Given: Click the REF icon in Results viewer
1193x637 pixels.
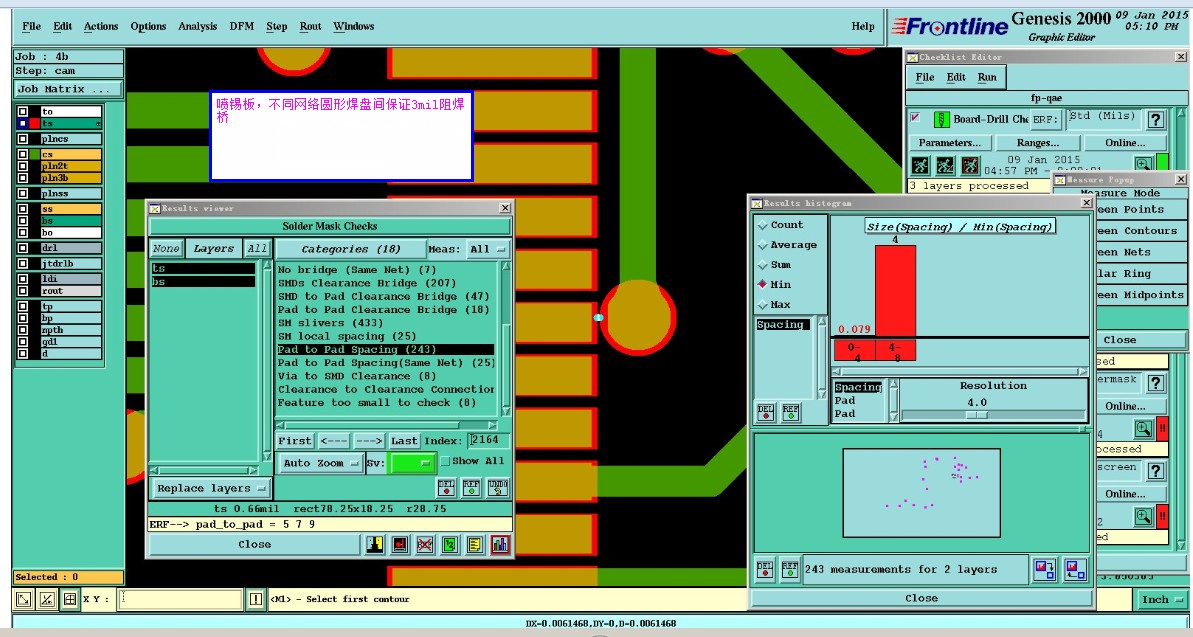Looking at the screenshot, I should point(472,487).
